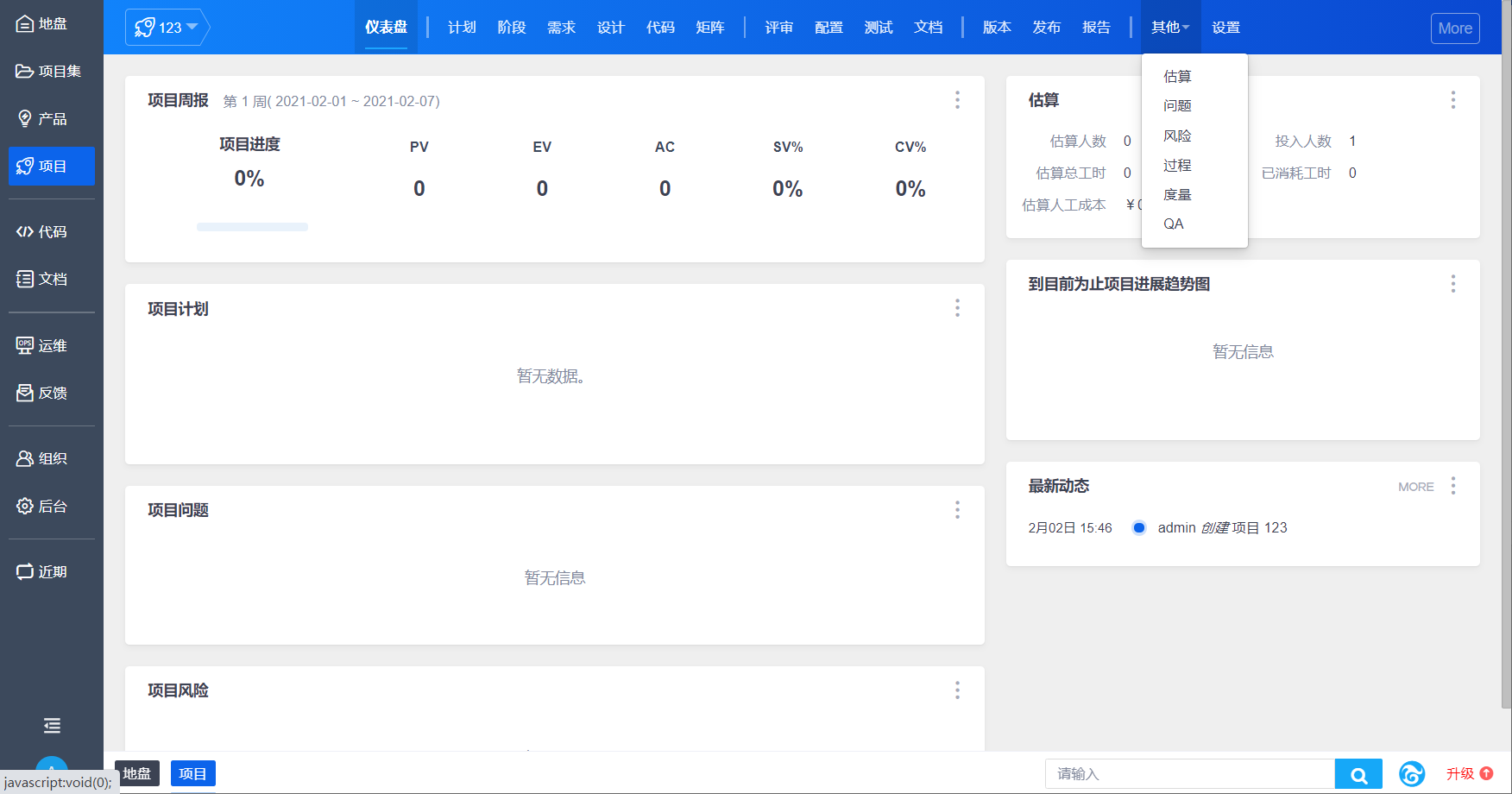Open the 项目周报 panel three-dot menu
The image size is (1512, 794).
(957, 100)
